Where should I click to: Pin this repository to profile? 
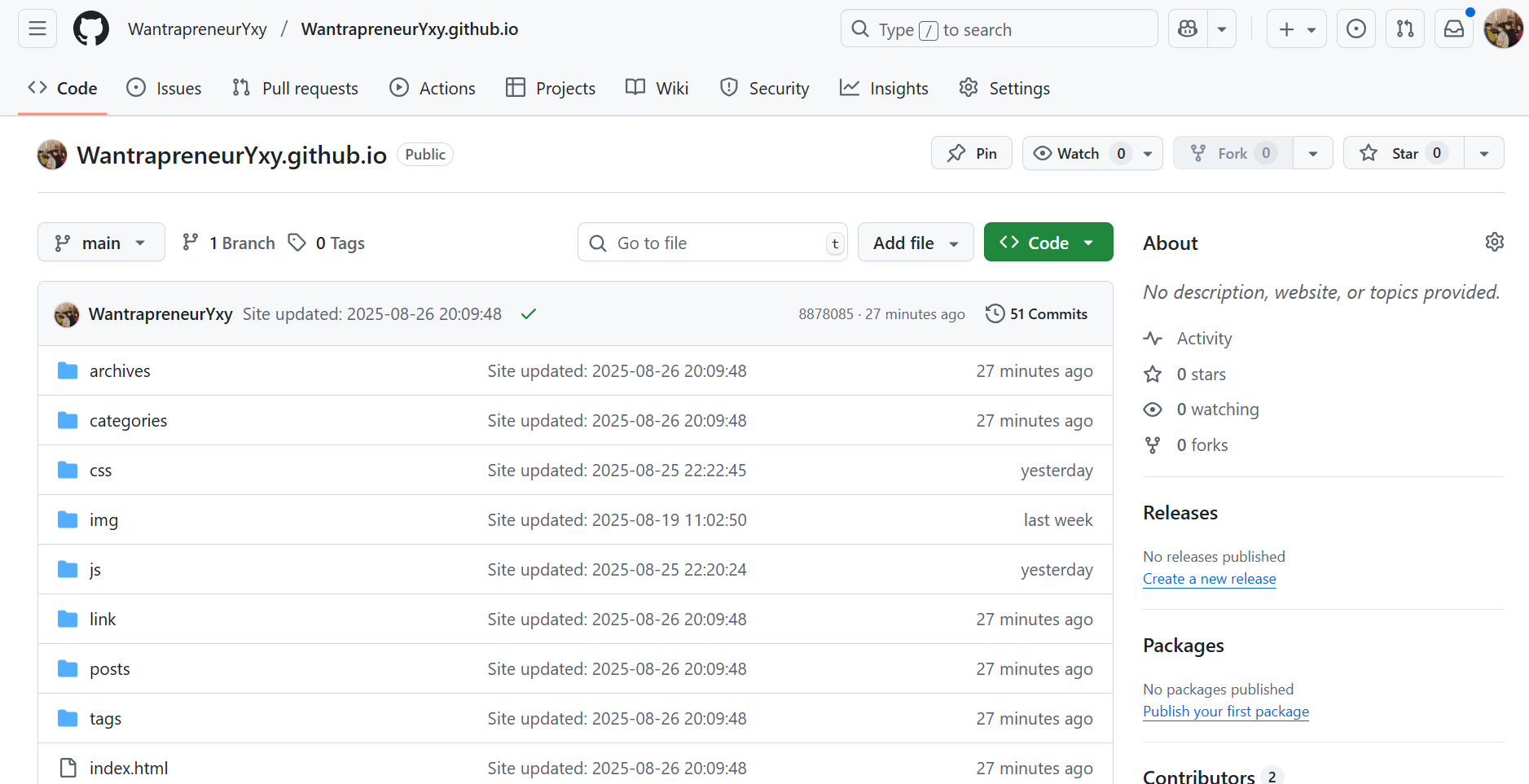coord(972,153)
